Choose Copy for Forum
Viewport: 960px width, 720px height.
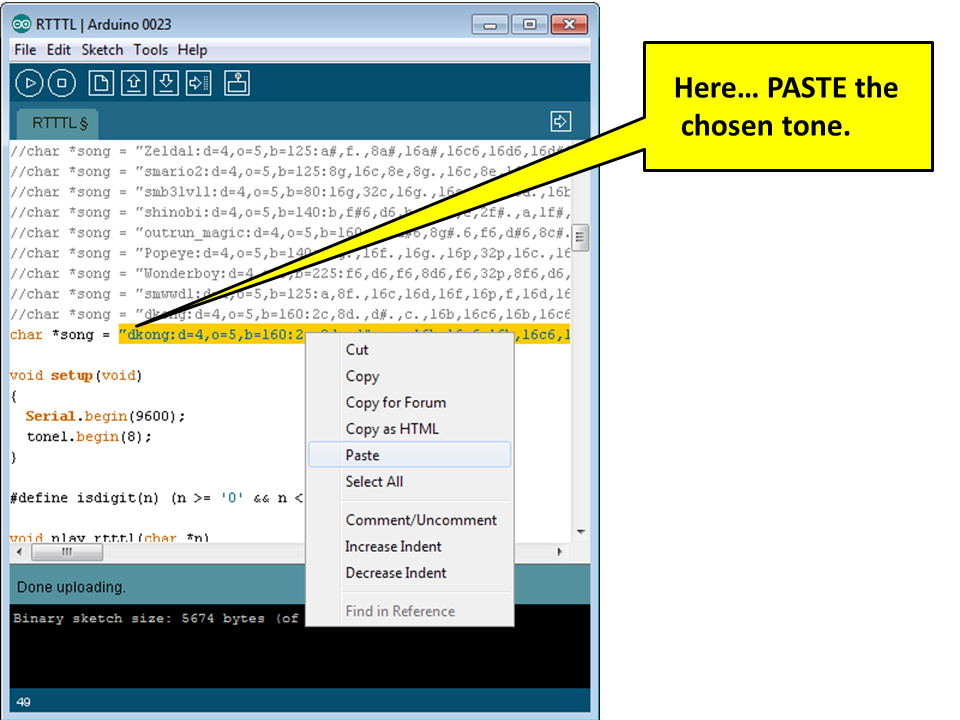(410, 402)
